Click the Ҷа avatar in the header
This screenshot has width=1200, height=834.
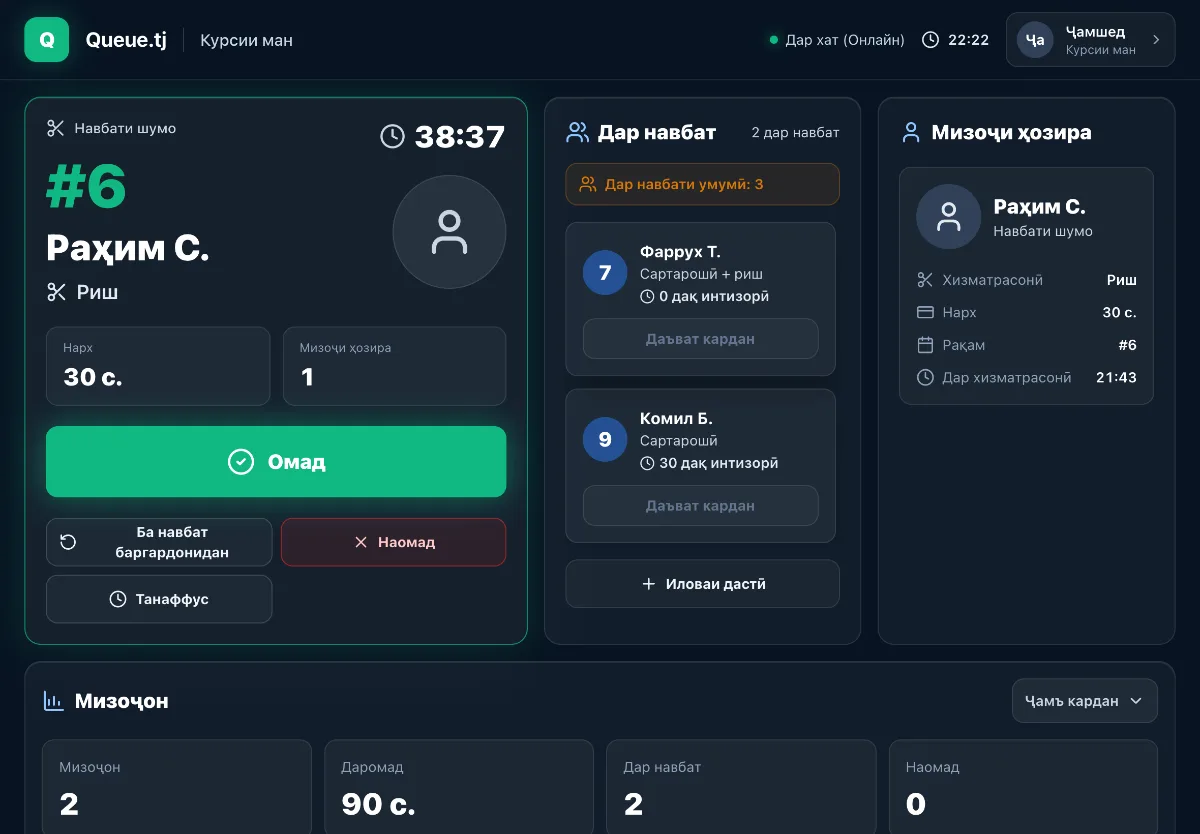(1036, 40)
